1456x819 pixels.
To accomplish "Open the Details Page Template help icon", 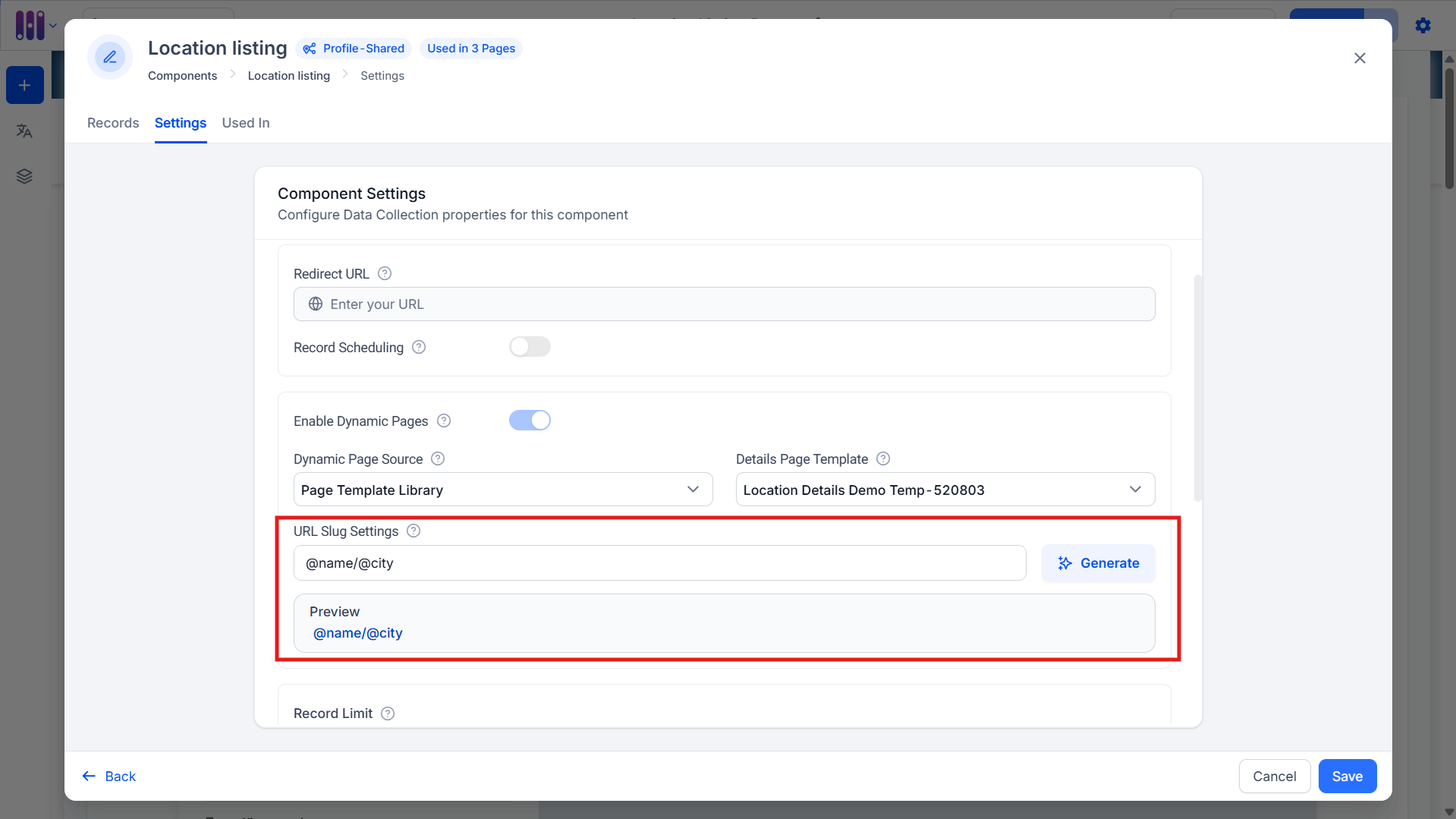I will click(883, 458).
